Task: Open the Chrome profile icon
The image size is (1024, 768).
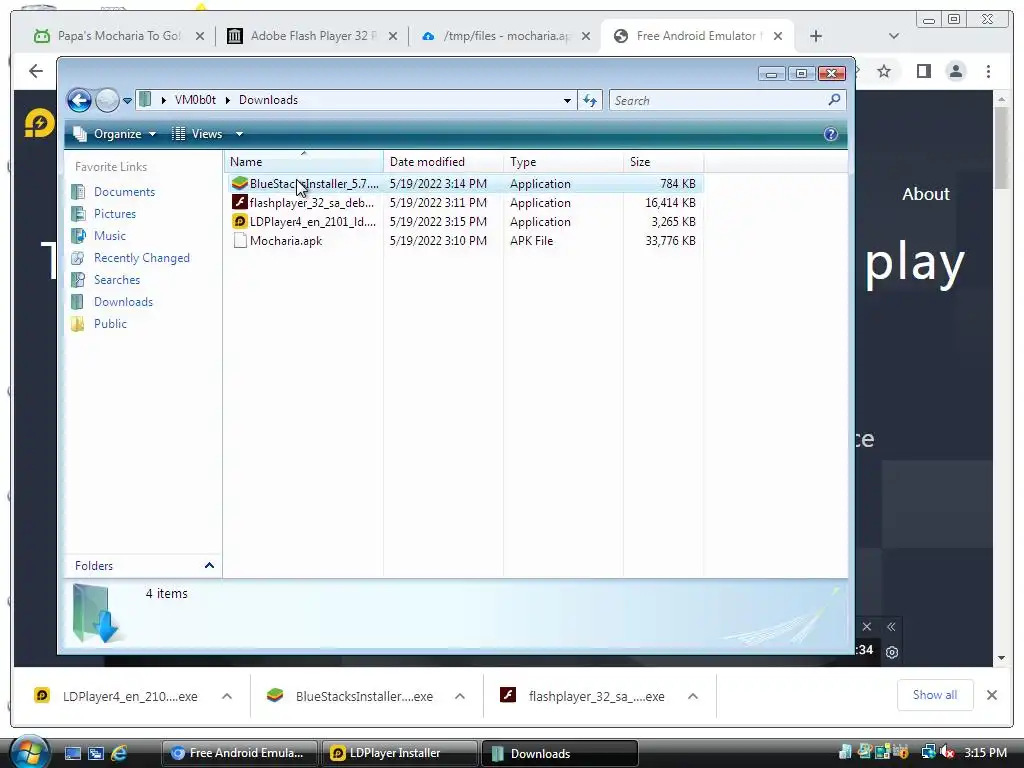Action: tap(956, 71)
